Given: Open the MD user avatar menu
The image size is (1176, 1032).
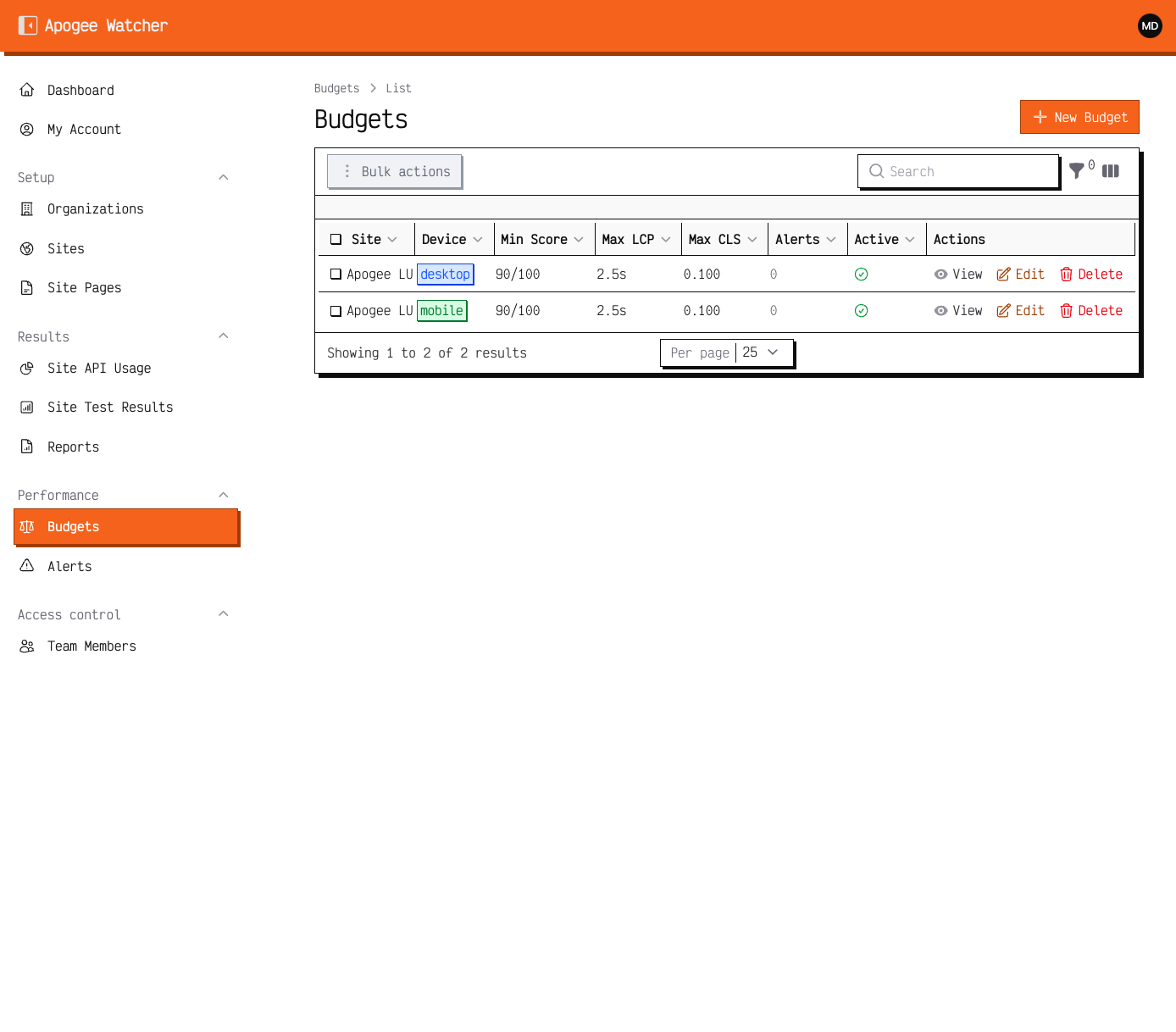Looking at the screenshot, I should 1150,25.
